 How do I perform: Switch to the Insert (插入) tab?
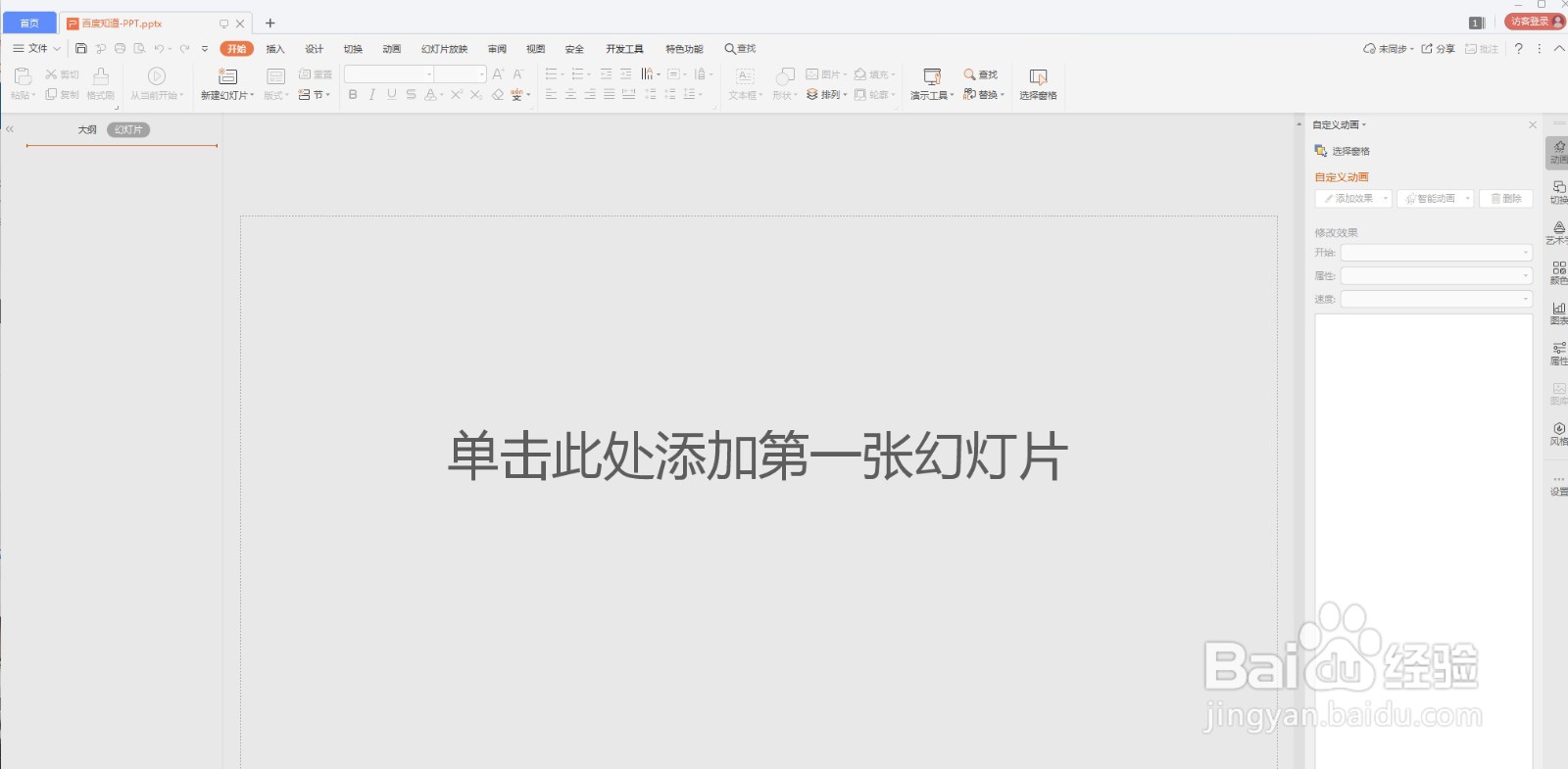click(x=275, y=49)
